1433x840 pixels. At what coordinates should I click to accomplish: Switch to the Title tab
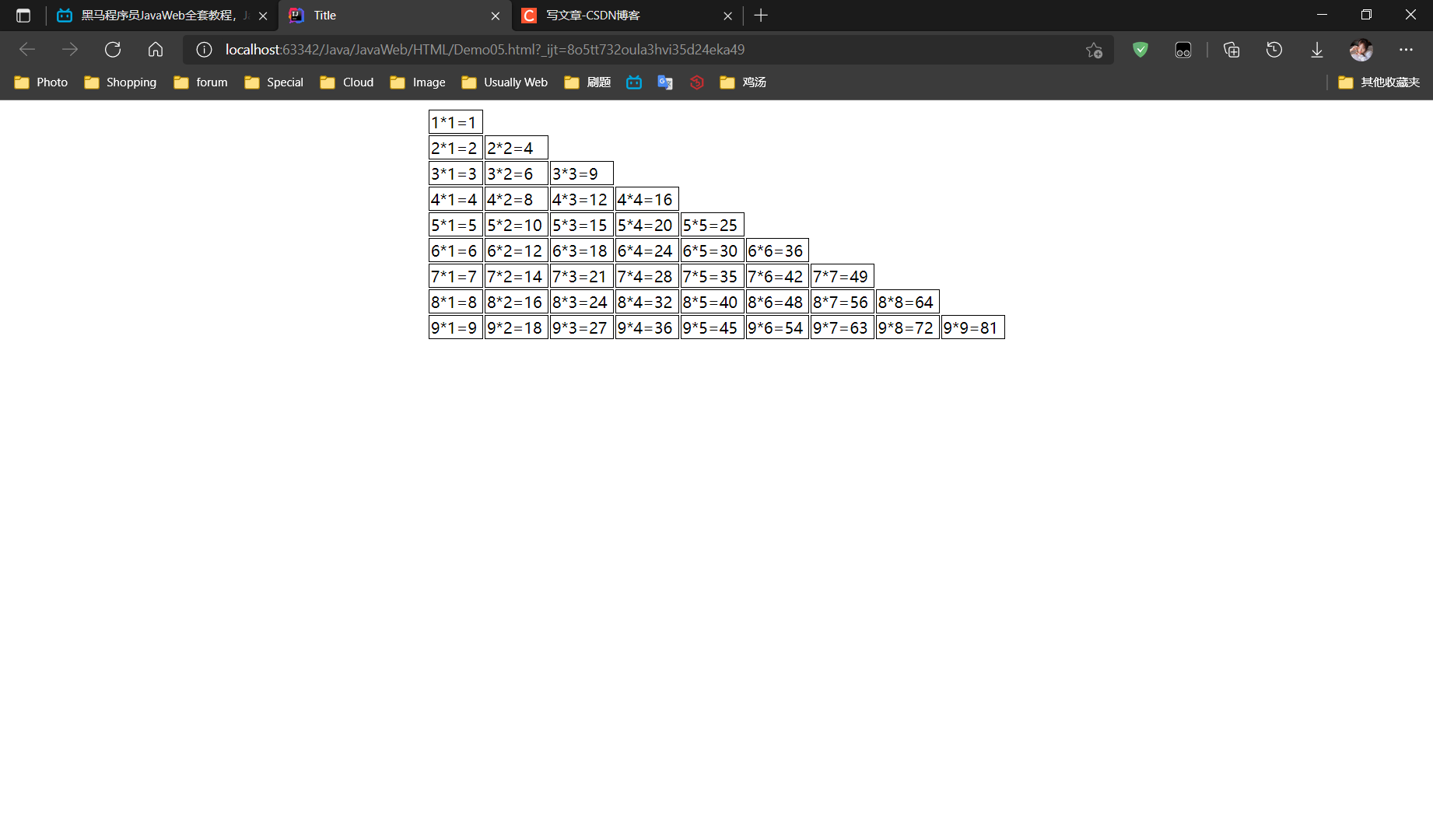(395, 16)
